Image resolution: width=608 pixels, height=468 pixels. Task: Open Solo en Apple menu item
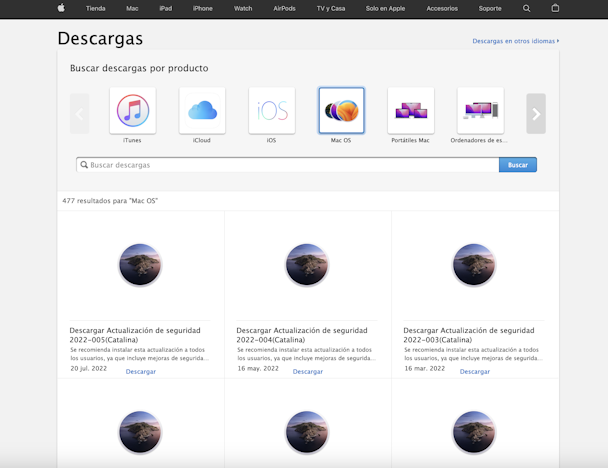385,8
